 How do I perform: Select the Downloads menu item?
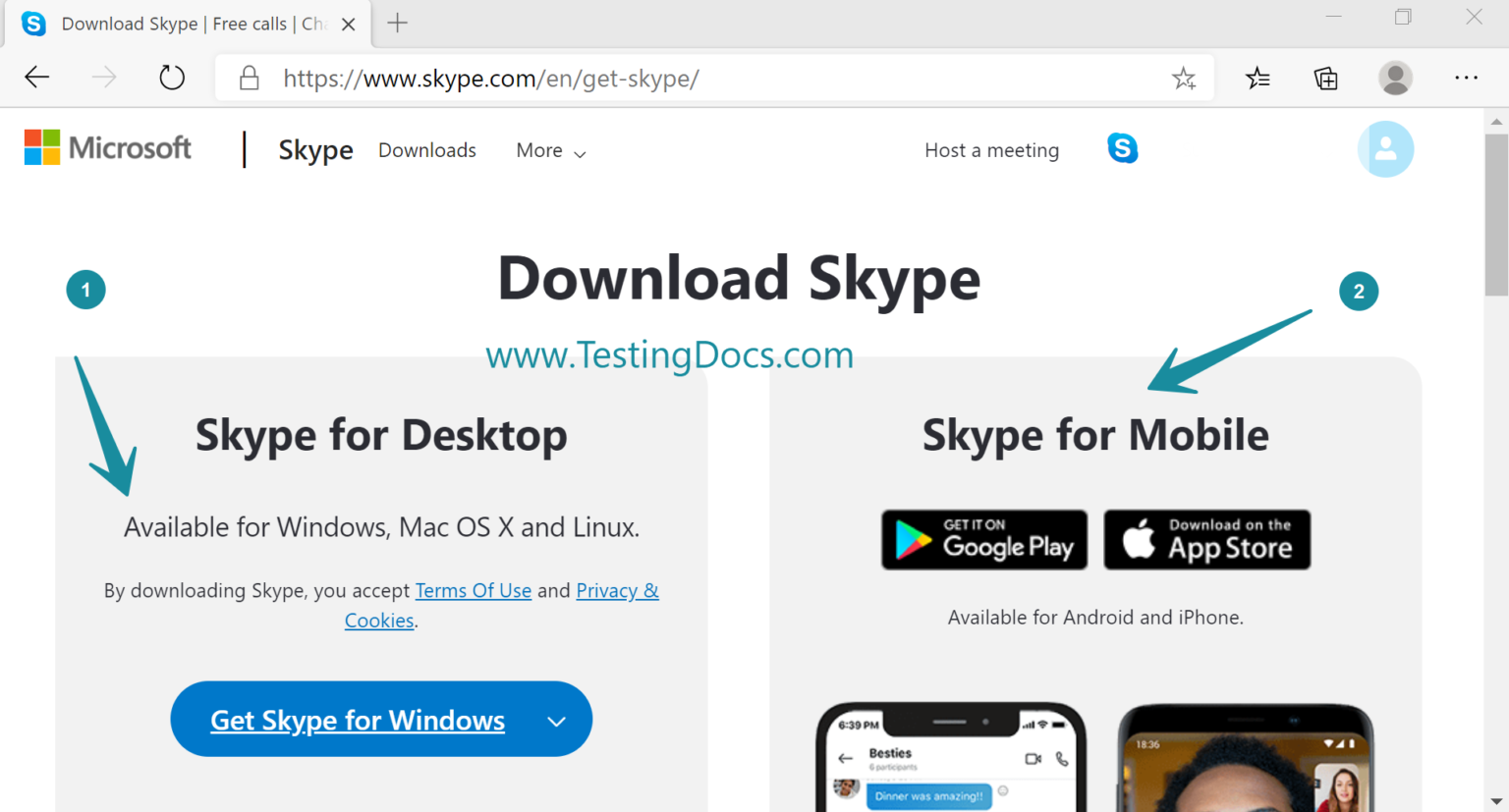[426, 150]
